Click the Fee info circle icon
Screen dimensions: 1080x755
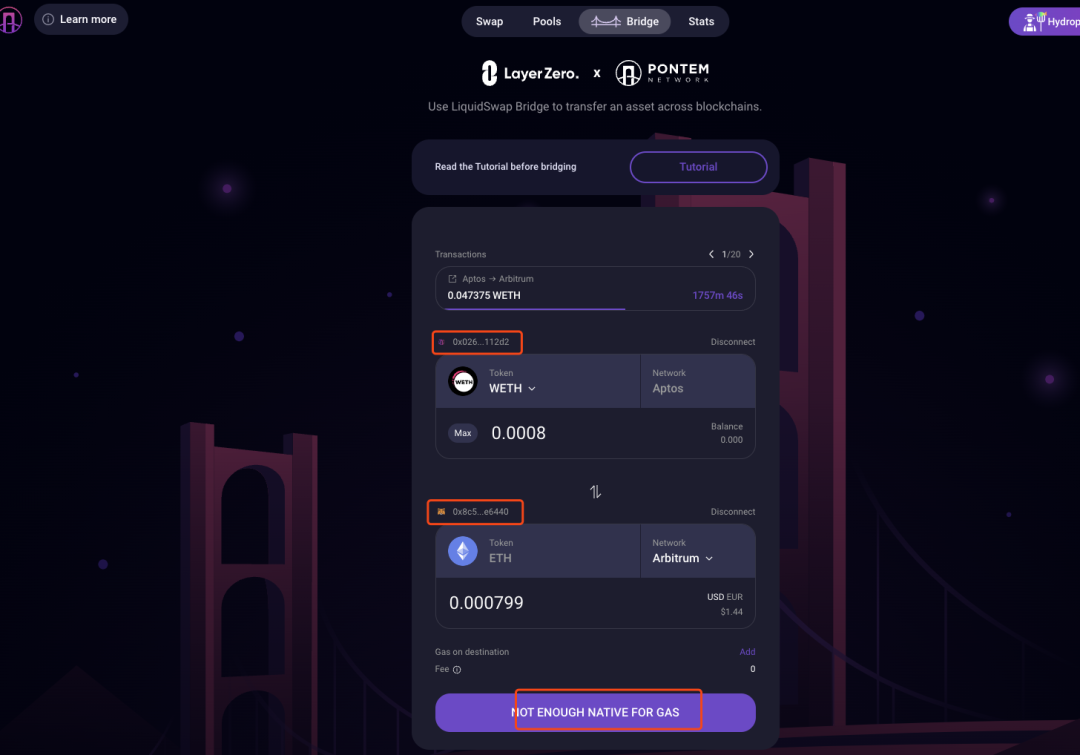tap(457, 670)
